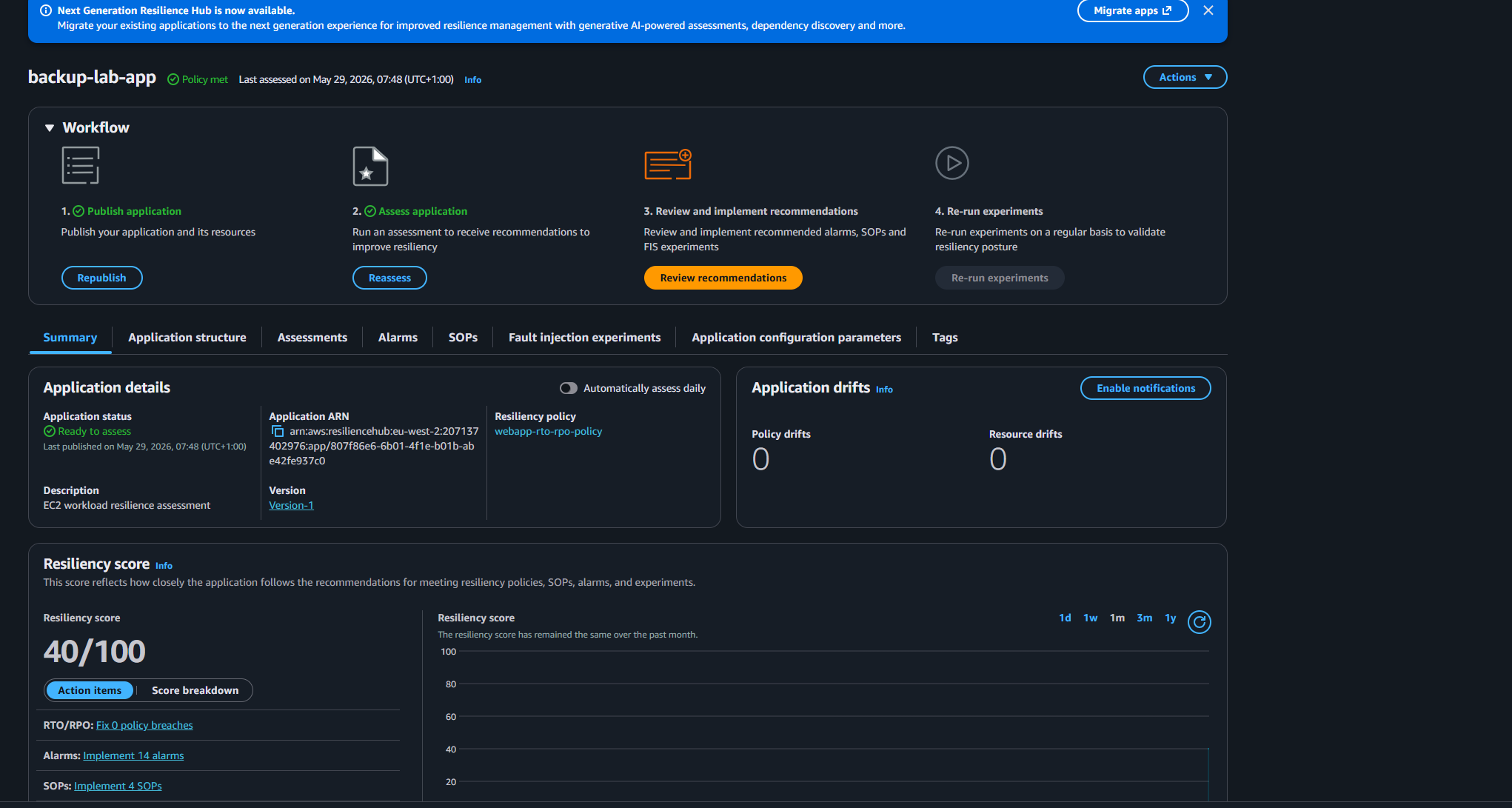
Task: Open Fix 0 policy breaches link
Action: [144, 725]
